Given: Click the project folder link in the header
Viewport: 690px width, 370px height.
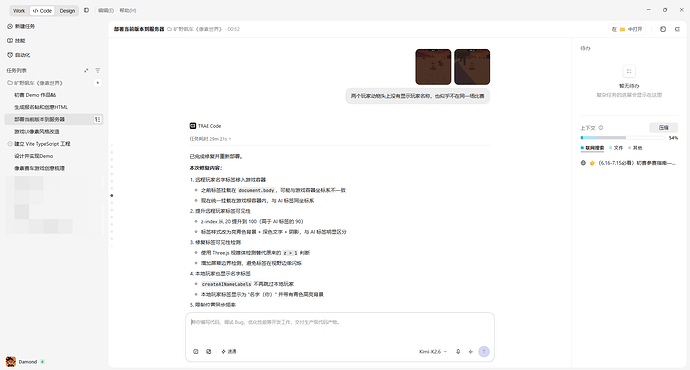Looking at the screenshot, I should pos(194,29).
